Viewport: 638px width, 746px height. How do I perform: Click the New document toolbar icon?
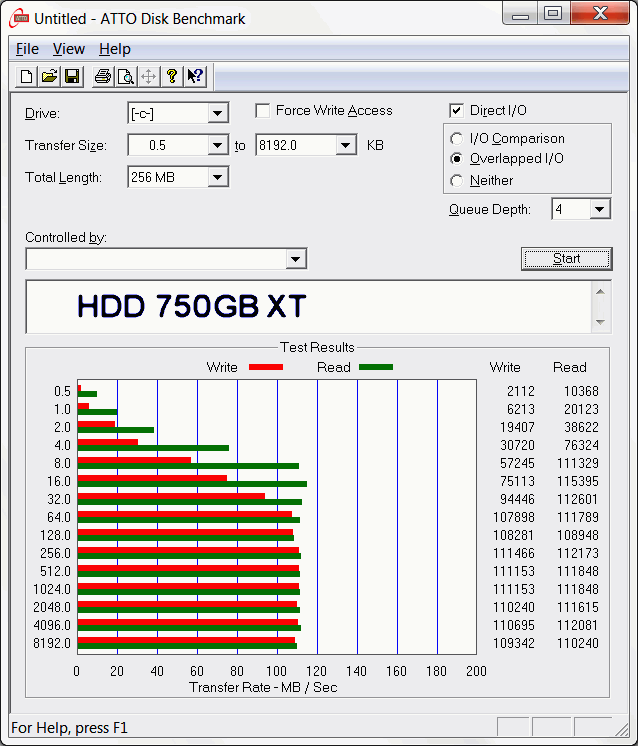click(x=26, y=76)
